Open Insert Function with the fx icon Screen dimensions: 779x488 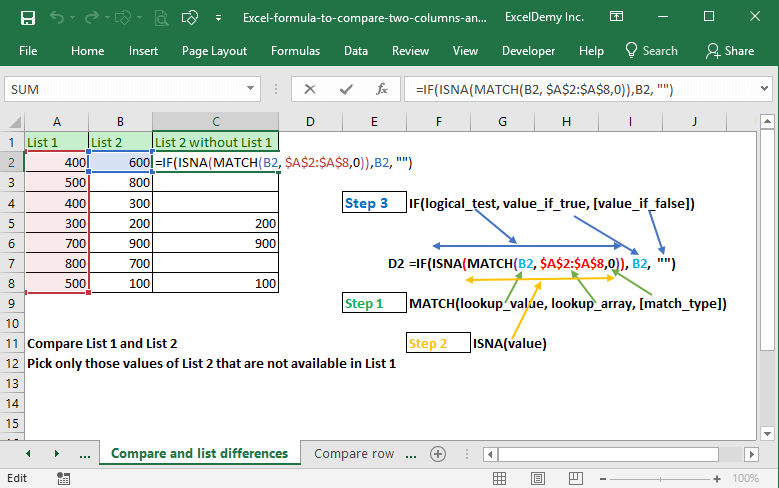click(x=382, y=89)
